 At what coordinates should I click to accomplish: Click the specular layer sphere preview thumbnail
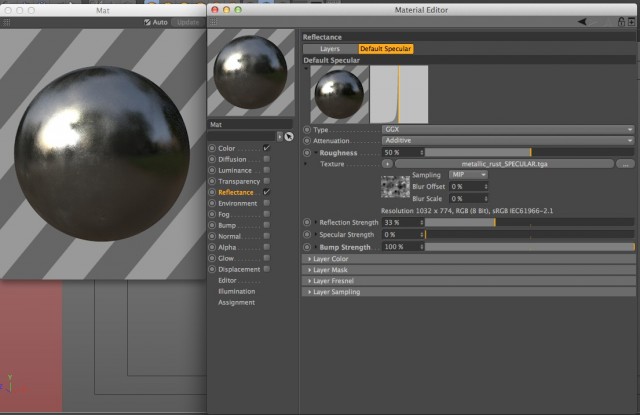340,94
